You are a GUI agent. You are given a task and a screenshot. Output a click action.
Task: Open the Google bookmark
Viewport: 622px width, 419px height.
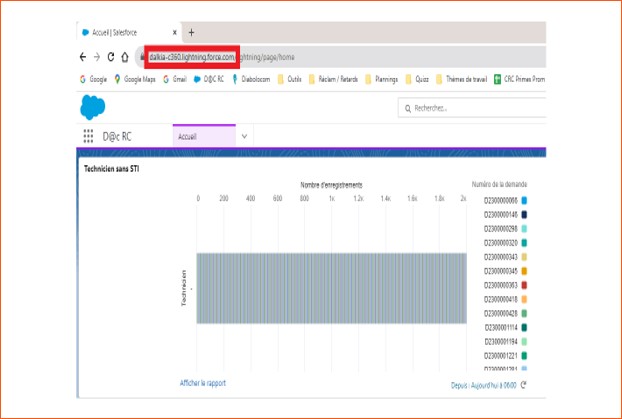[x=93, y=79]
